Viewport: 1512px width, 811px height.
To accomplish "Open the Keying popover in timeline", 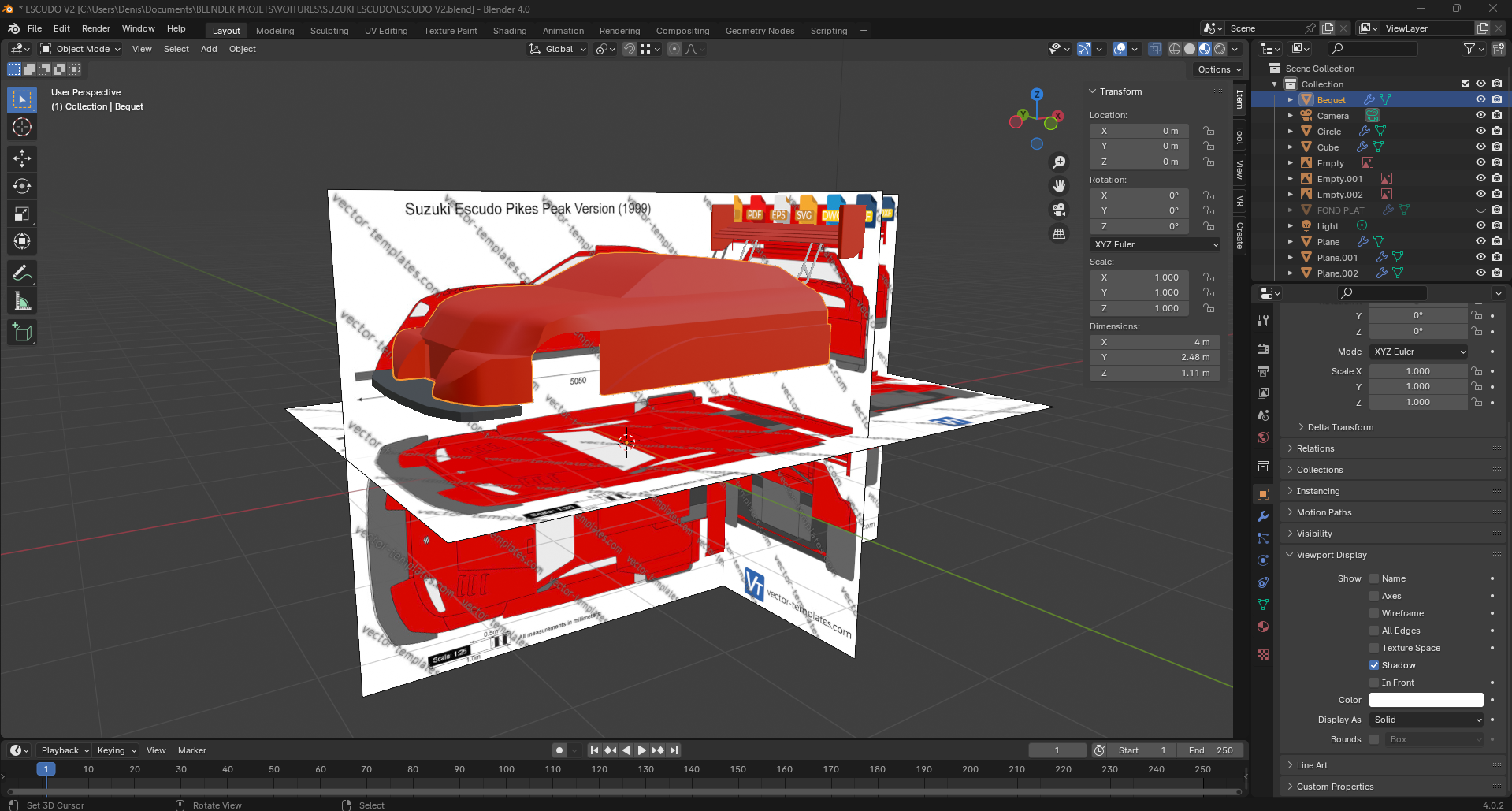I will click(x=116, y=750).
